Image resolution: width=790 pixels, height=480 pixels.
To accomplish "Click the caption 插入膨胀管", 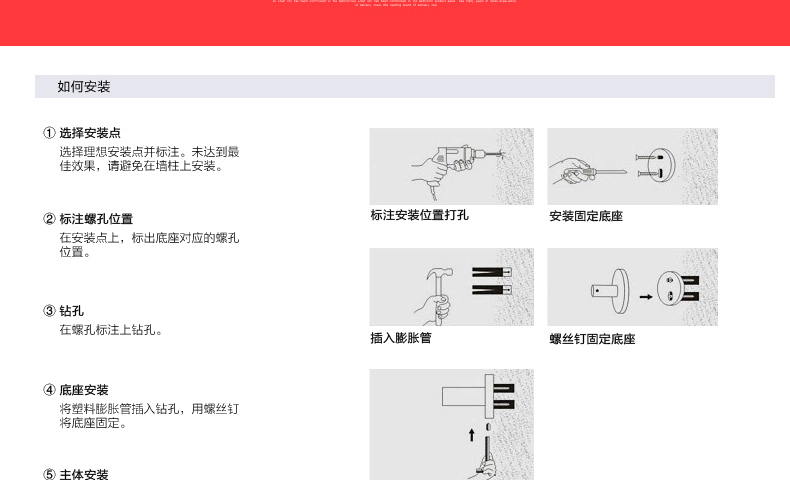I will coord(401,338).
